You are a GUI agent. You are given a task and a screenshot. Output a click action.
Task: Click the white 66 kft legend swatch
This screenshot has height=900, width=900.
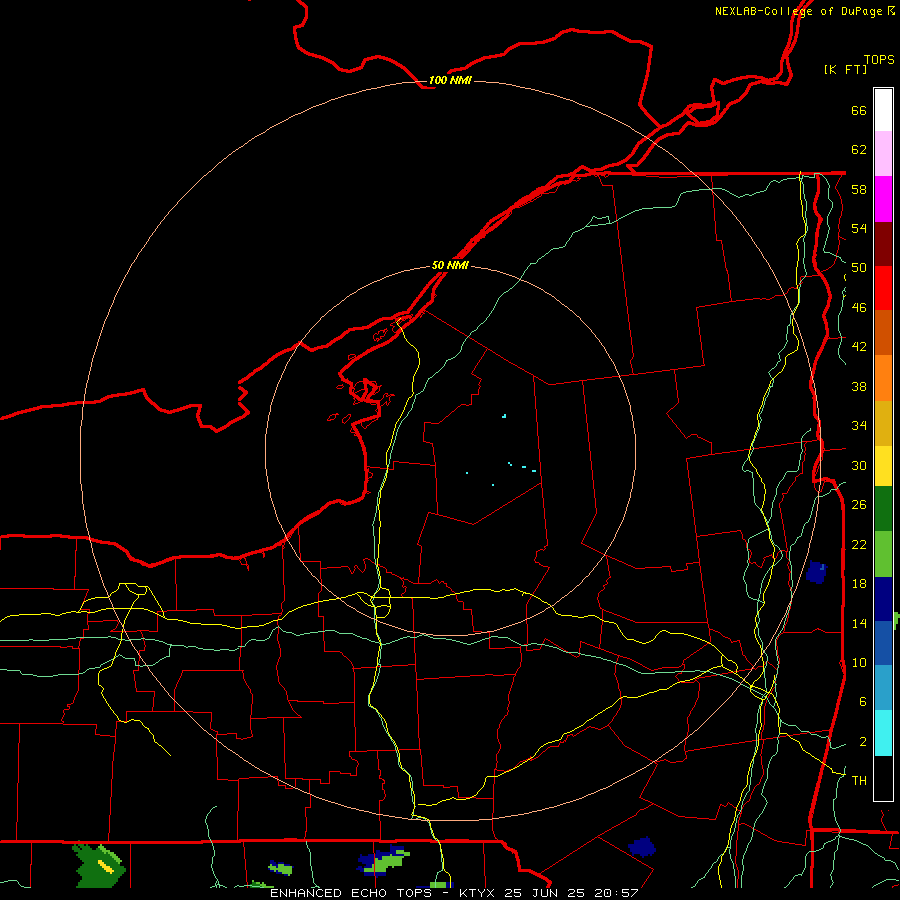point(883,110)
